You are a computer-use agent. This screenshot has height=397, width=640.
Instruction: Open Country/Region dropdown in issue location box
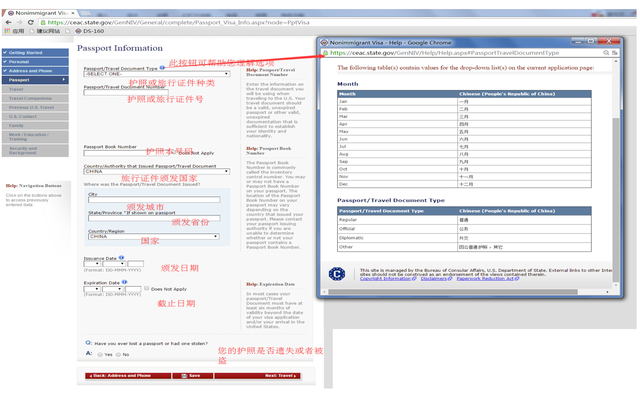(154, 236)
